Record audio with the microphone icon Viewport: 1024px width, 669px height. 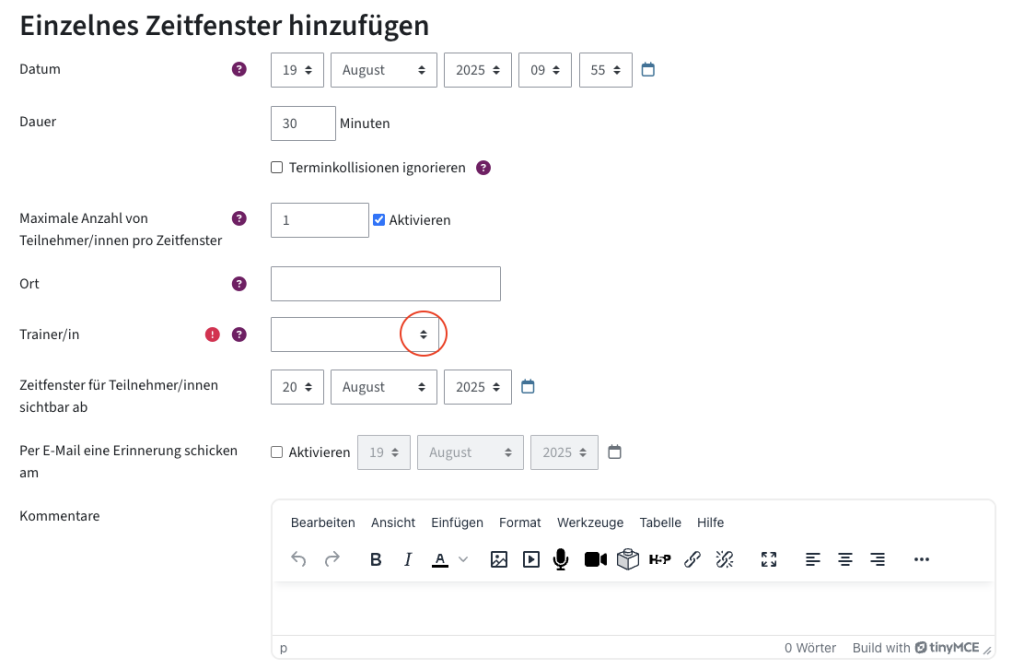[x=560, y=559]
